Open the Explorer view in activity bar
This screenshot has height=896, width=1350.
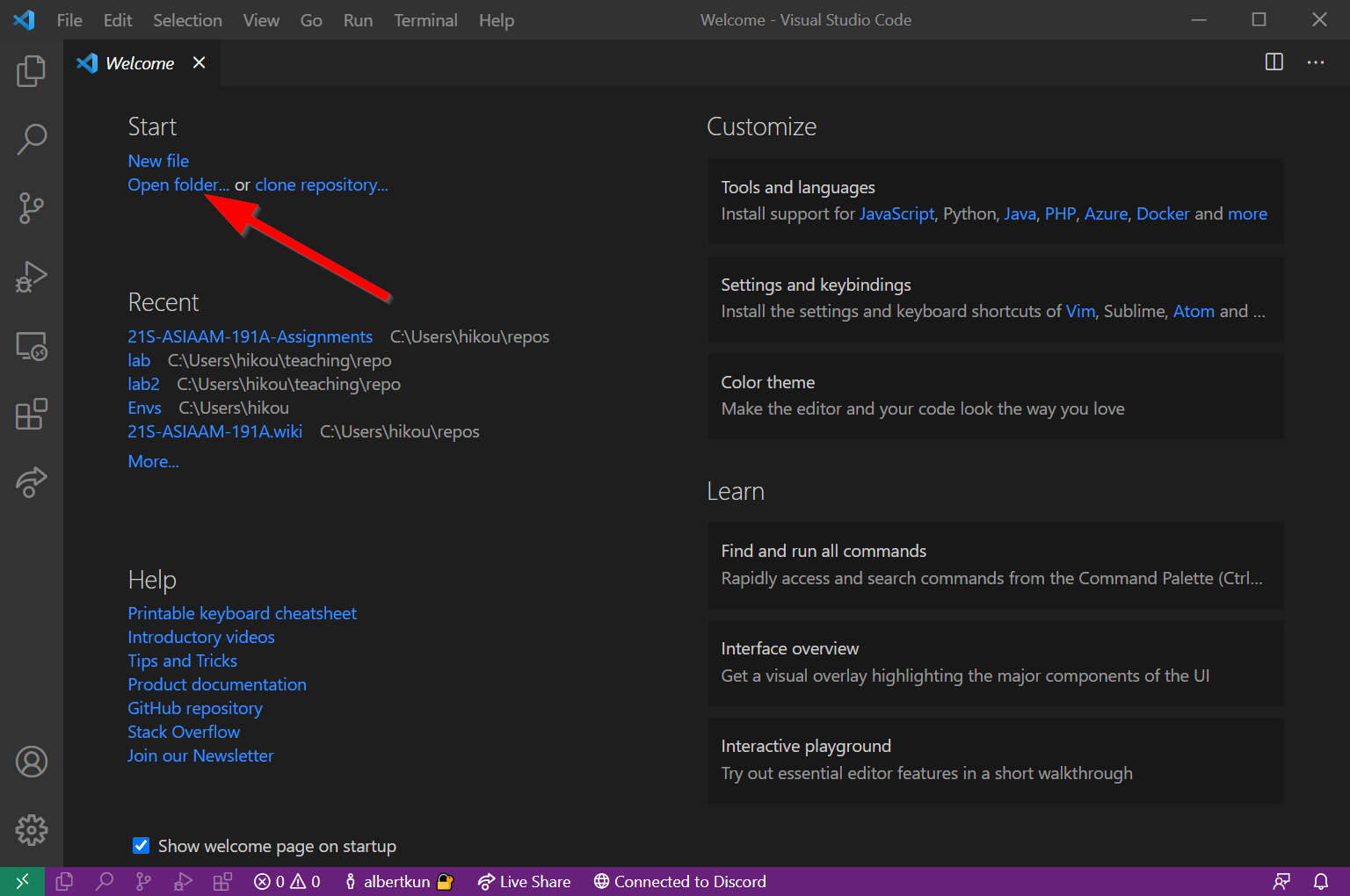(x=32, y=71)
